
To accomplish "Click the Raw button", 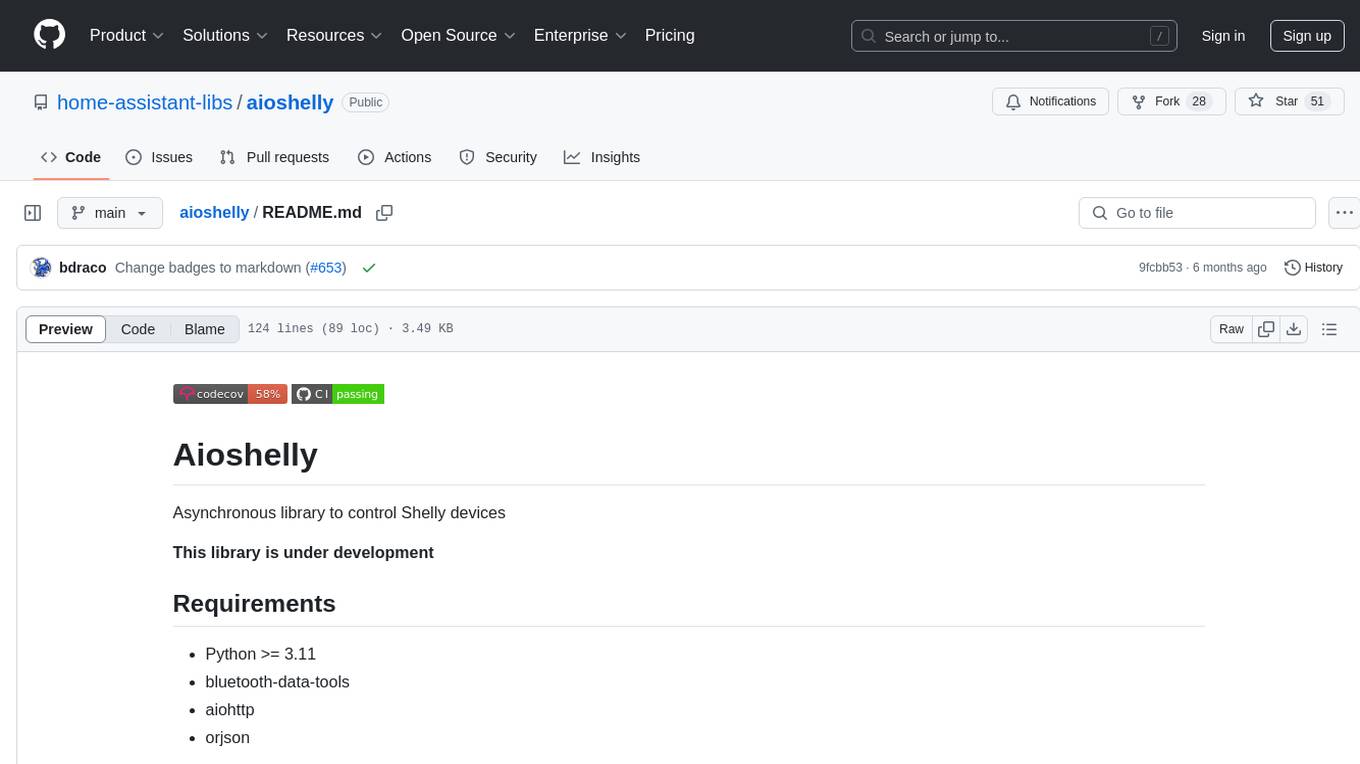I will coord(1231,329).
